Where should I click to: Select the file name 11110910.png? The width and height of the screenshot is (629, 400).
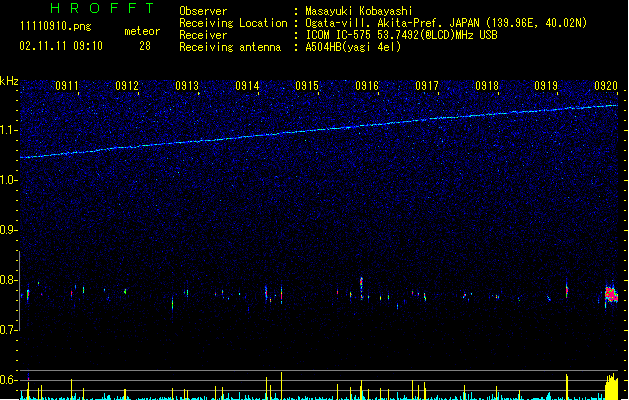click(56, 26)
